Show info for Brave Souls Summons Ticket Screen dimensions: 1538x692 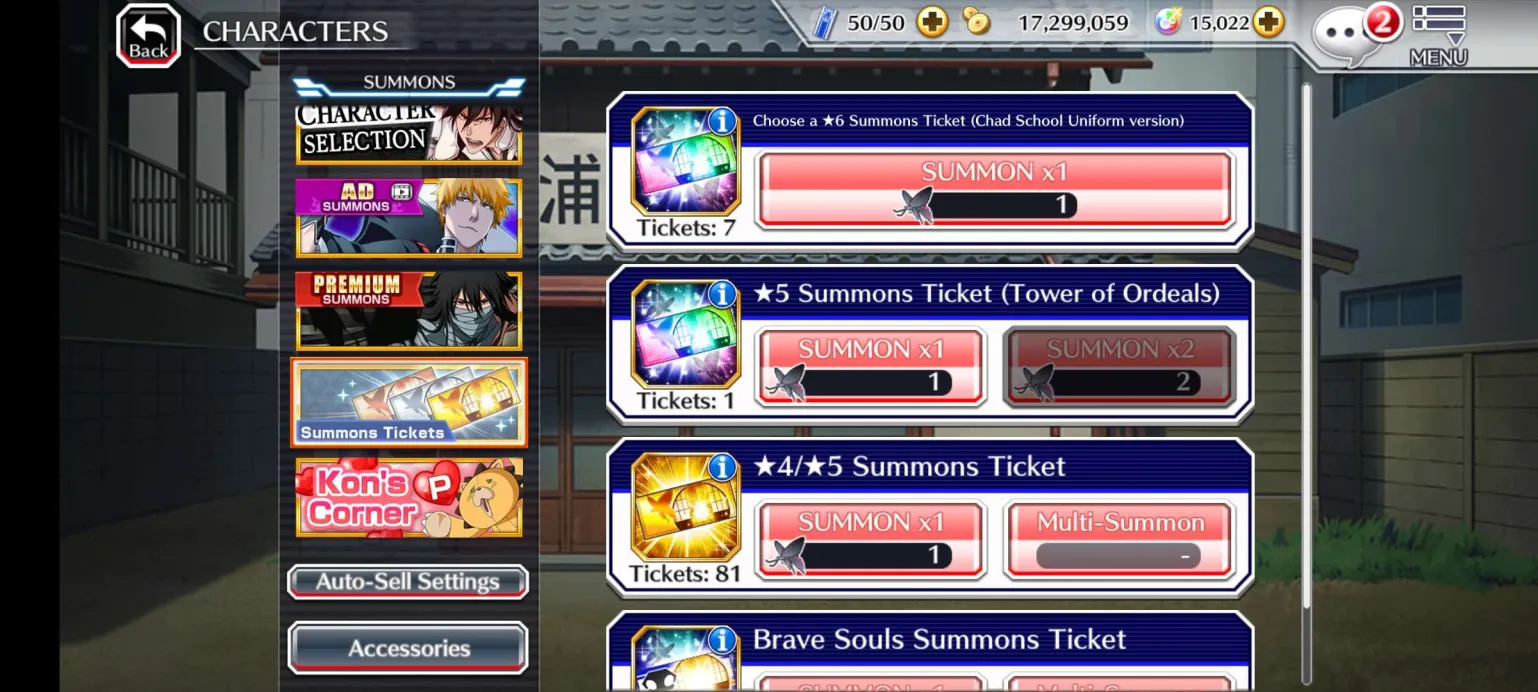[x=722, y=639]
